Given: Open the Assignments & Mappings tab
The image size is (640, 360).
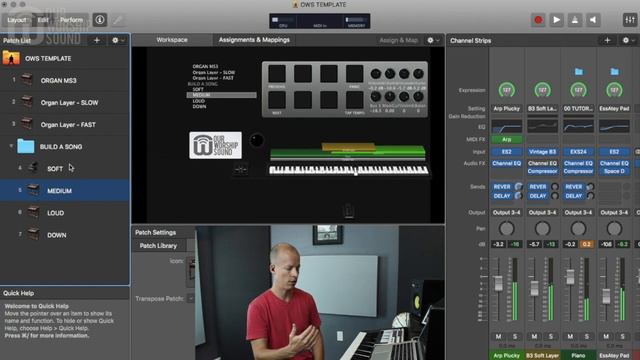Looking at the screenshot, I should [254, 40].
